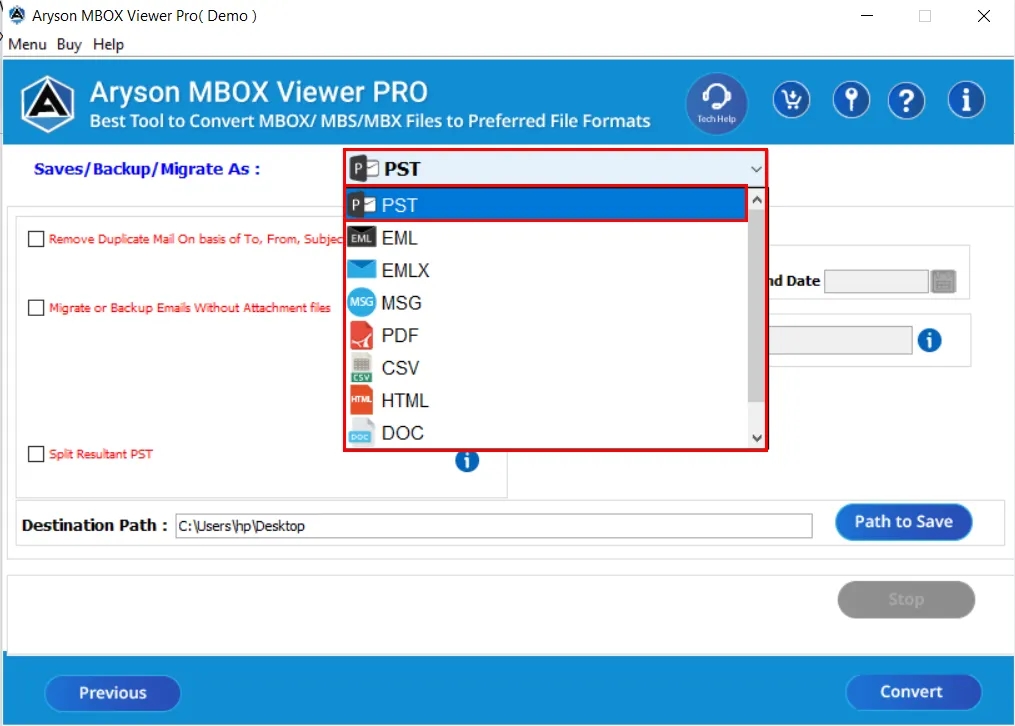Click the Destination Path text field

click(494, 525)
